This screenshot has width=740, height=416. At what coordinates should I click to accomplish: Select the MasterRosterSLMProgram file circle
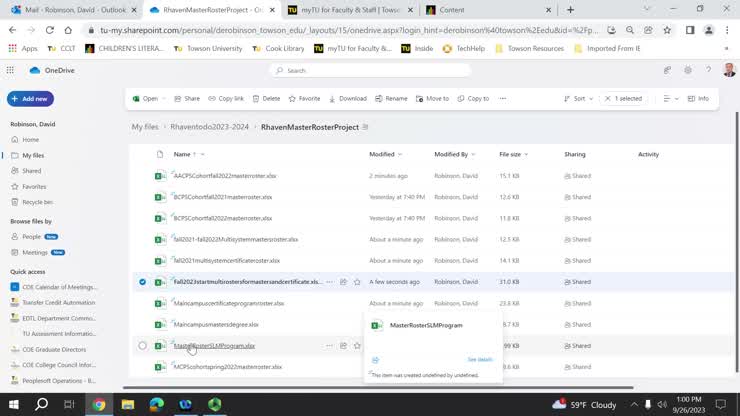pyautogui.click(x=142, y=346)
